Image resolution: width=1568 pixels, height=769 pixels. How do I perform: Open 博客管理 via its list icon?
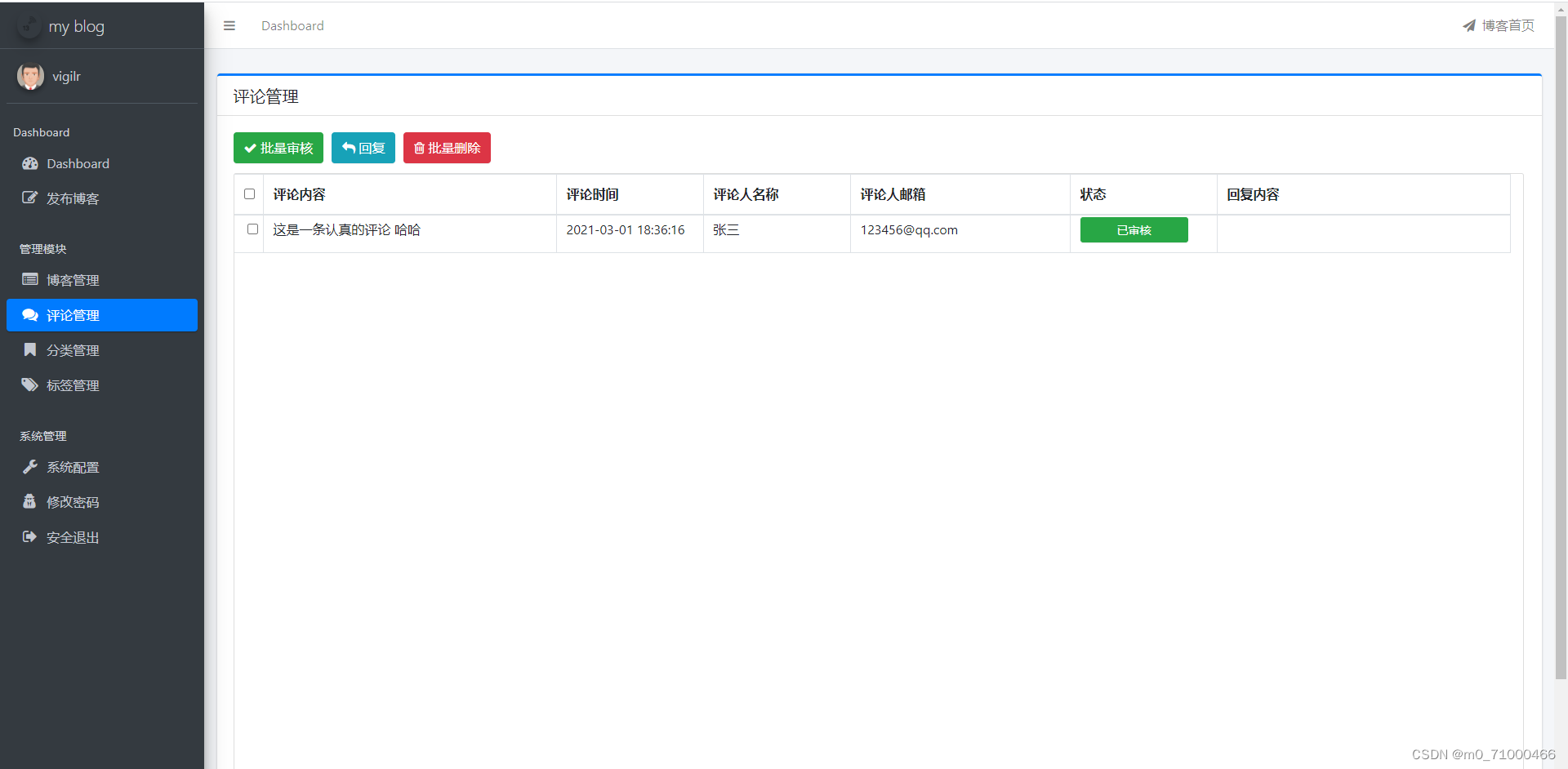pyautogui.click(x=30, y=279)
